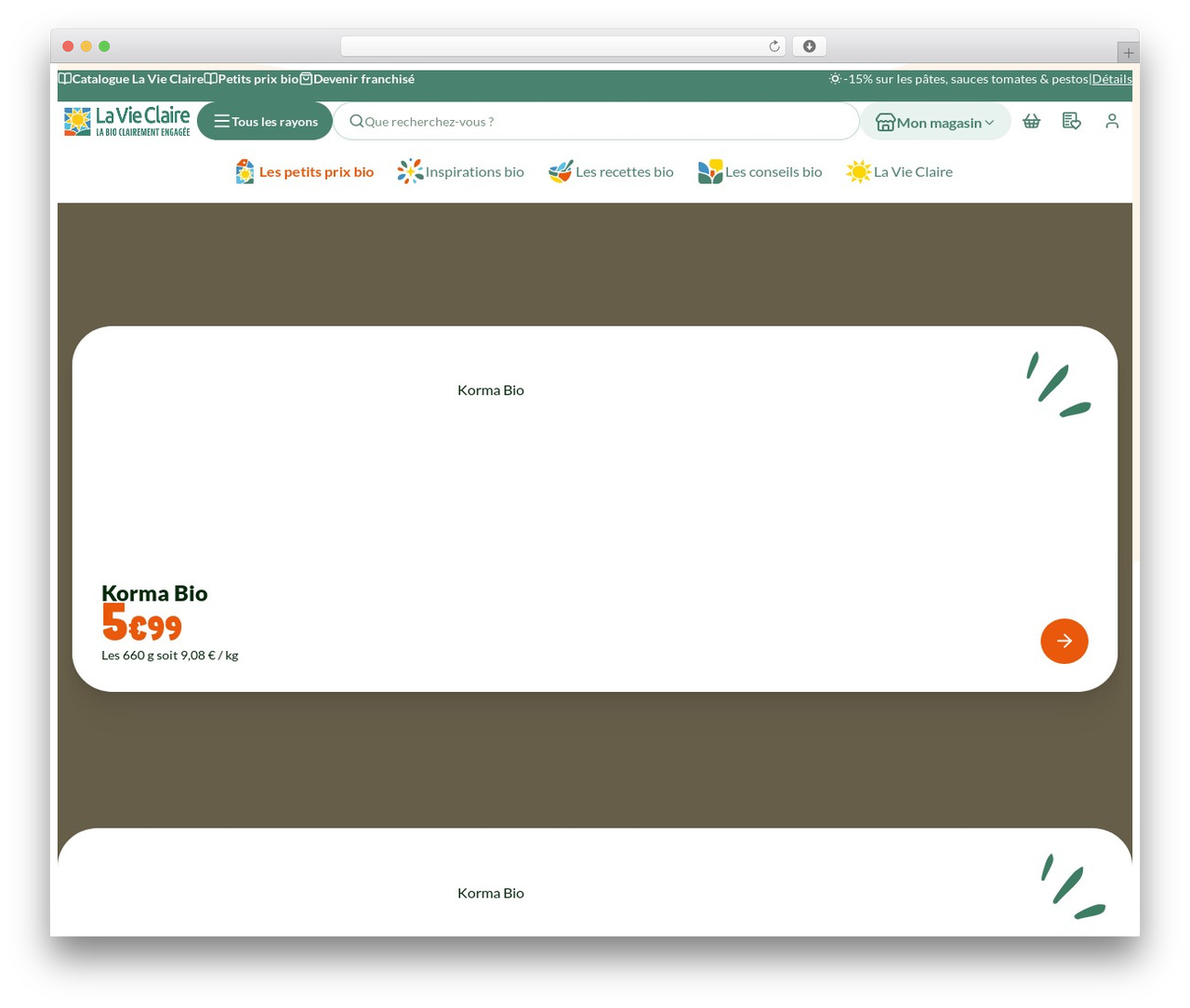Viewport: 1190px width, 1008px height.
Task: Open Inspirations bio menu item
Action: (x=461, y=172)
